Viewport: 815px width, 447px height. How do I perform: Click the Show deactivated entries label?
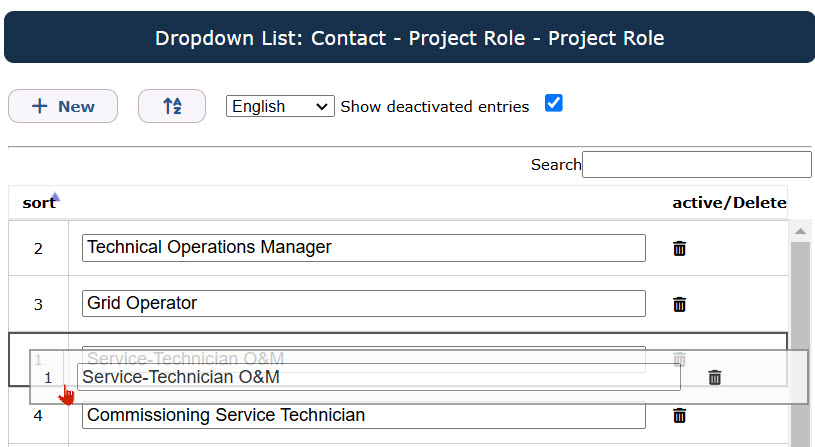tap(435, 107)
